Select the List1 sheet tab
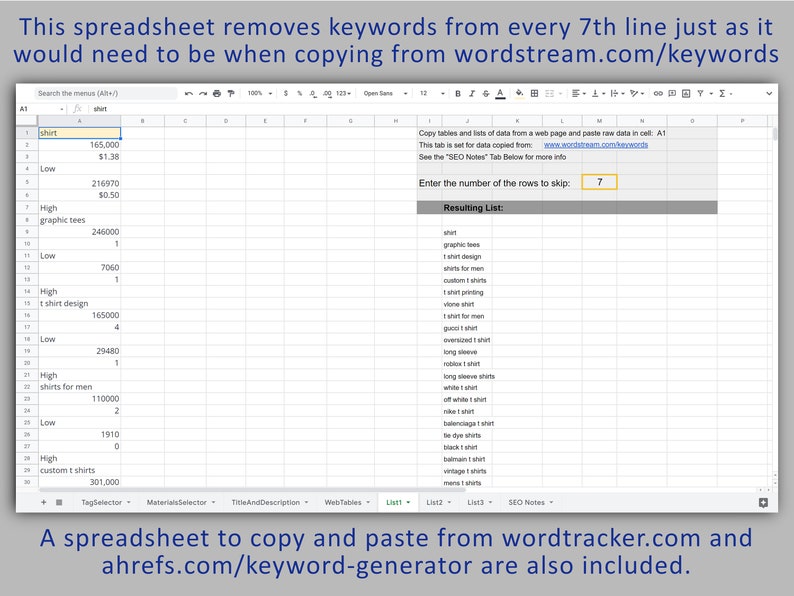 398,502
